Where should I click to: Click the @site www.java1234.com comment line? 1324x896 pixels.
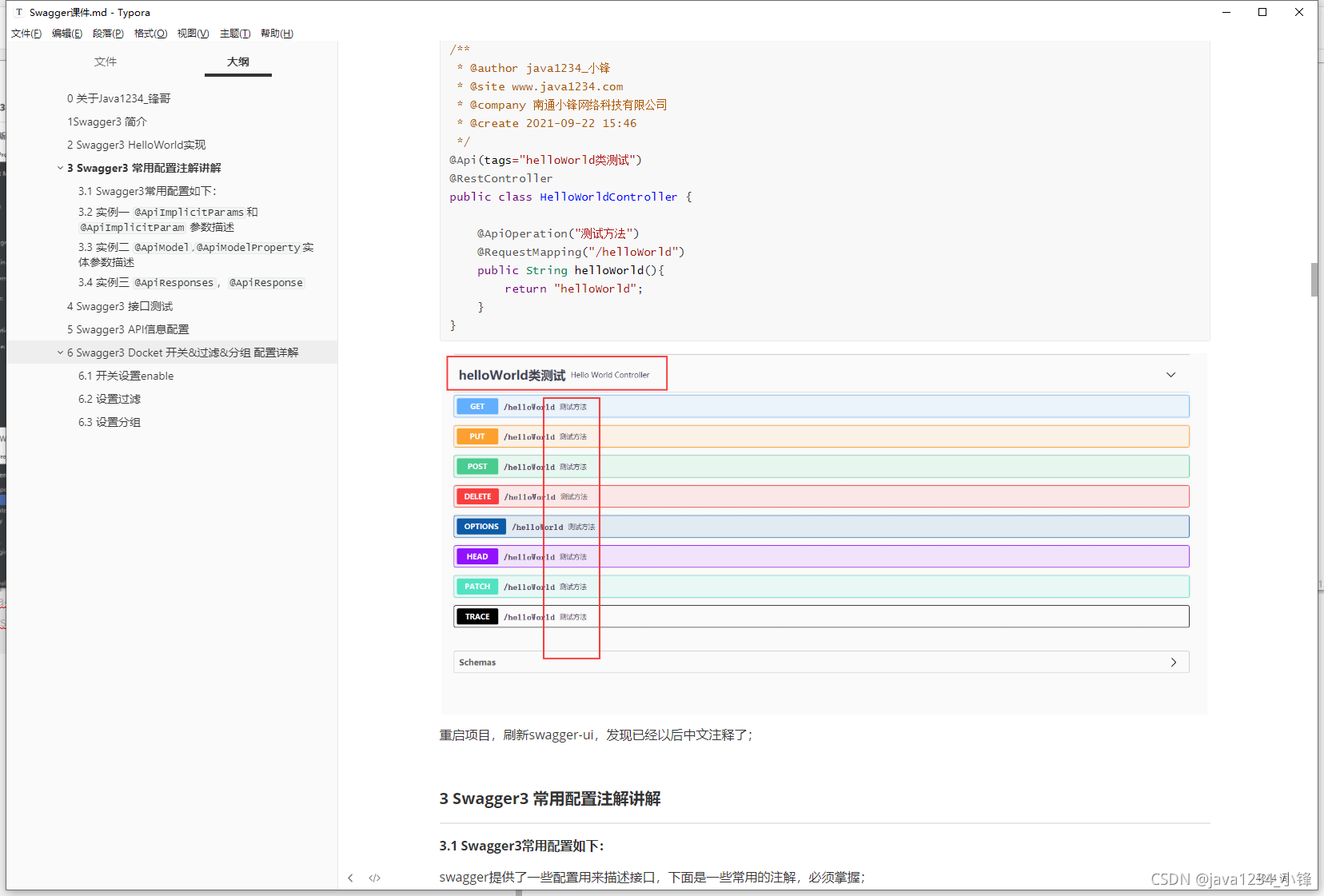coord(540,86)
